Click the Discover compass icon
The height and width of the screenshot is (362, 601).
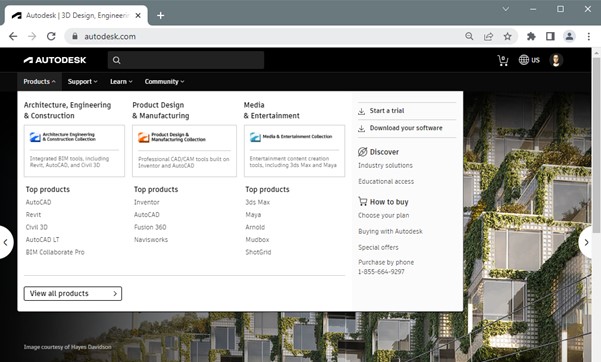click(362, 152)
